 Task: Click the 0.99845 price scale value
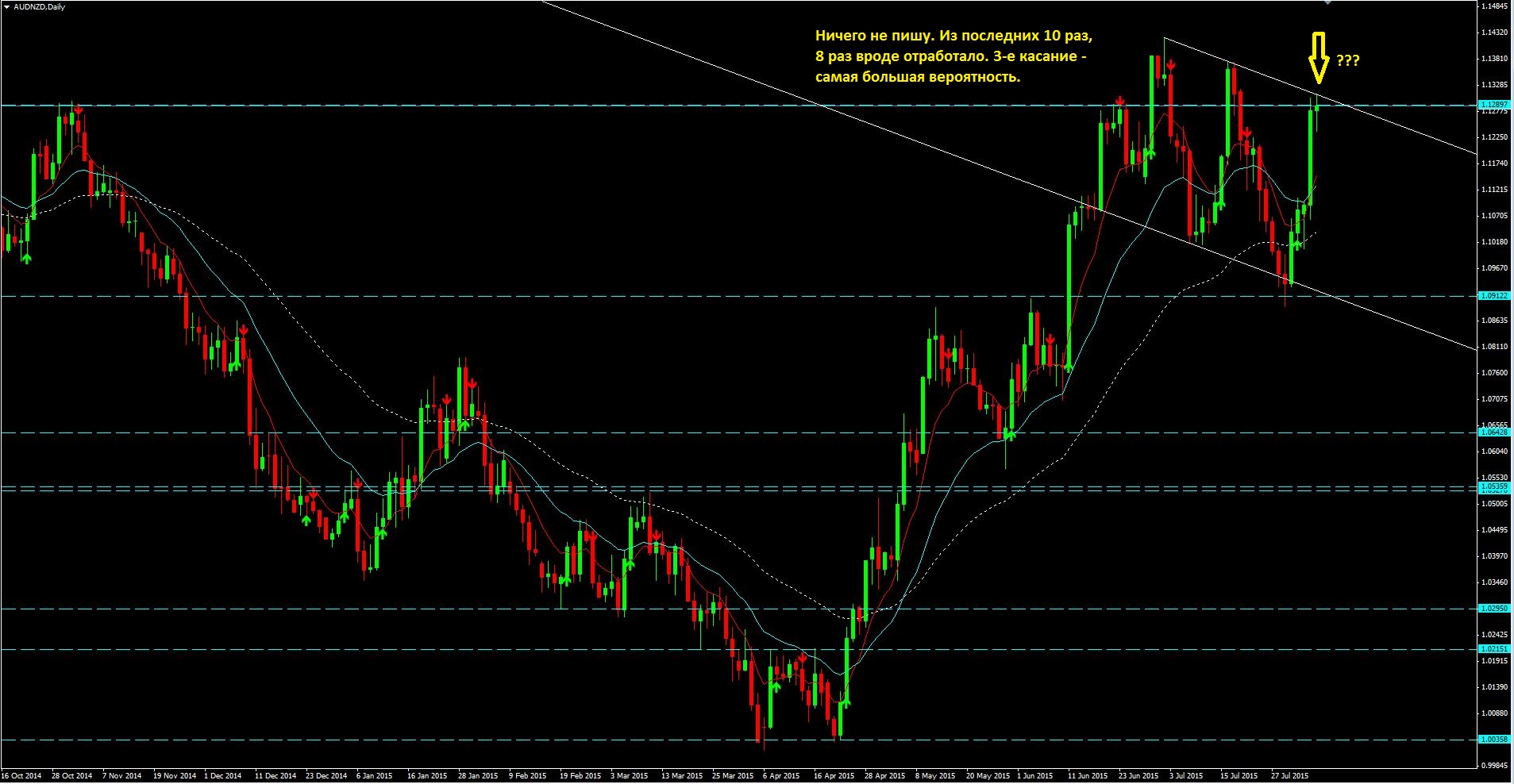1495,766
